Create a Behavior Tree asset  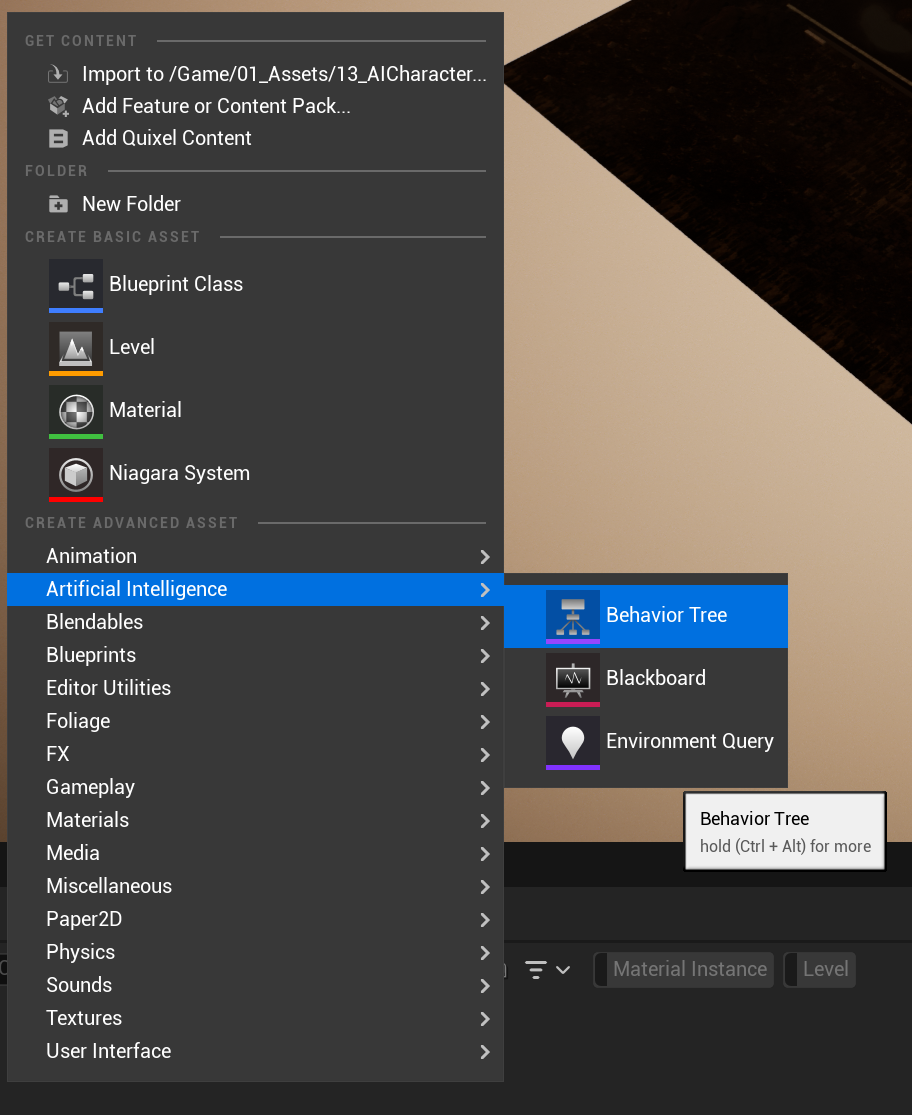click(645, 617)
